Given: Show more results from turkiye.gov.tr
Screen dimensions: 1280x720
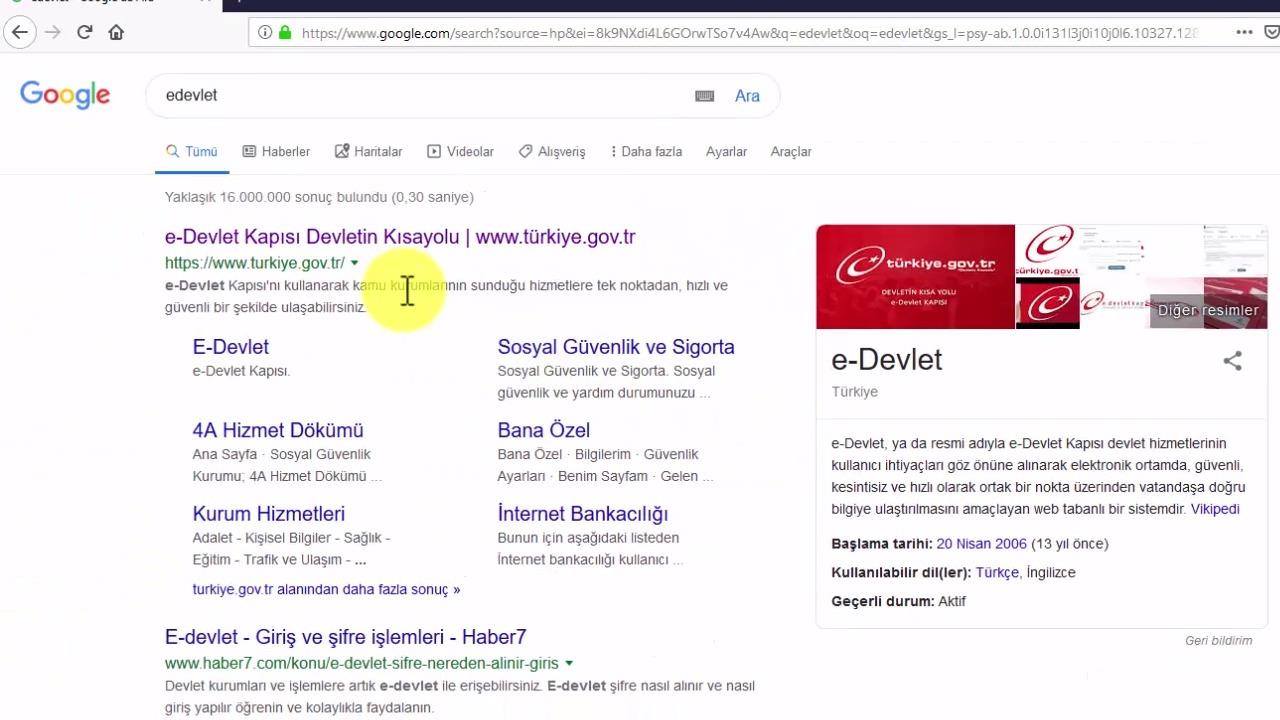Looking at the screenshot, I should tap(326, 590).
